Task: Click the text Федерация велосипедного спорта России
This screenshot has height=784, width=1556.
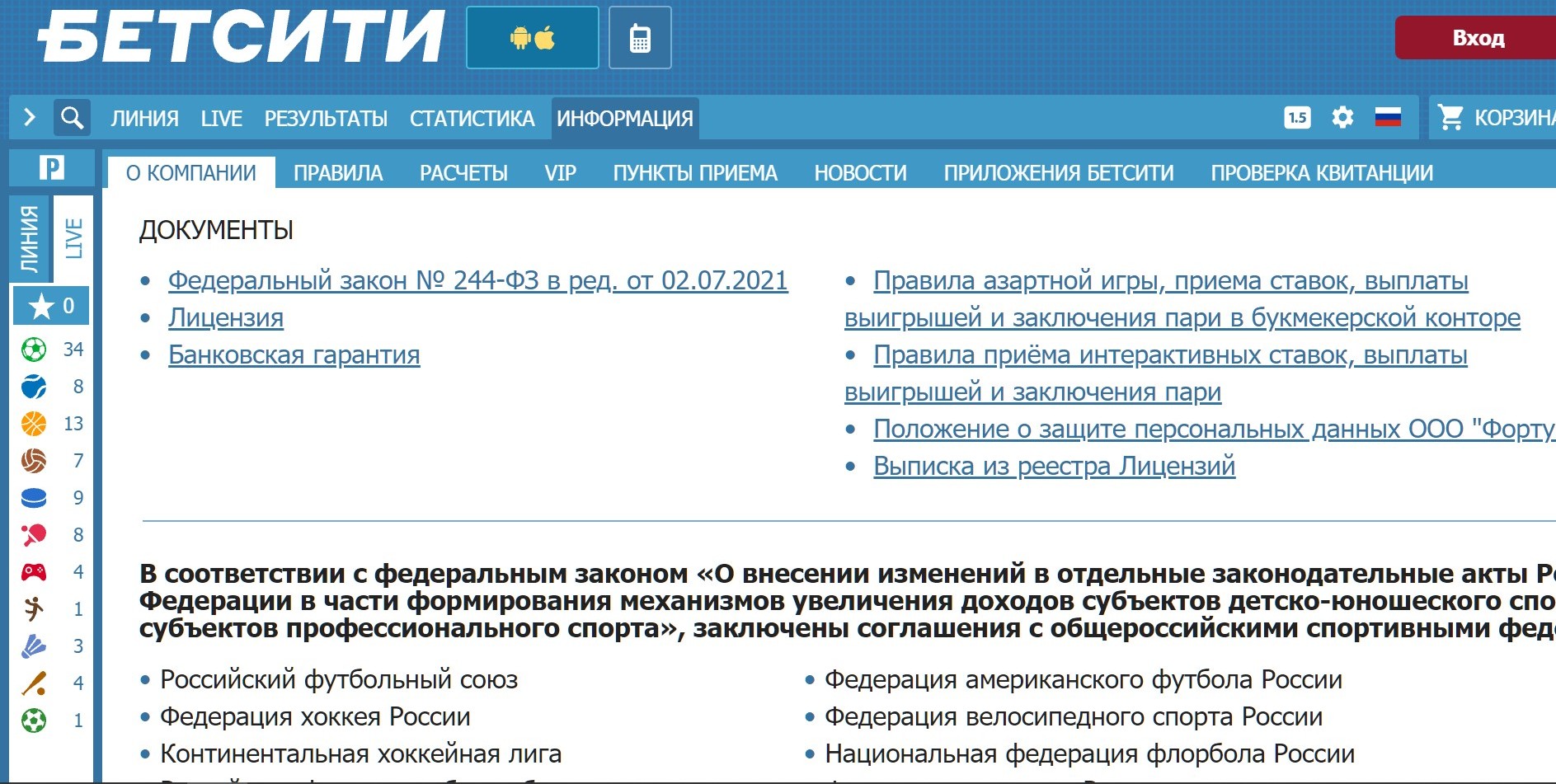Action: [1074, 716]
